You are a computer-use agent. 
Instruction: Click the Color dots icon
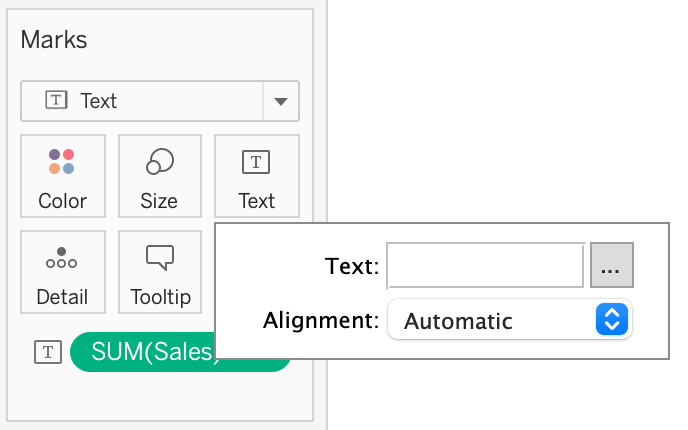(x=62, y=161)
